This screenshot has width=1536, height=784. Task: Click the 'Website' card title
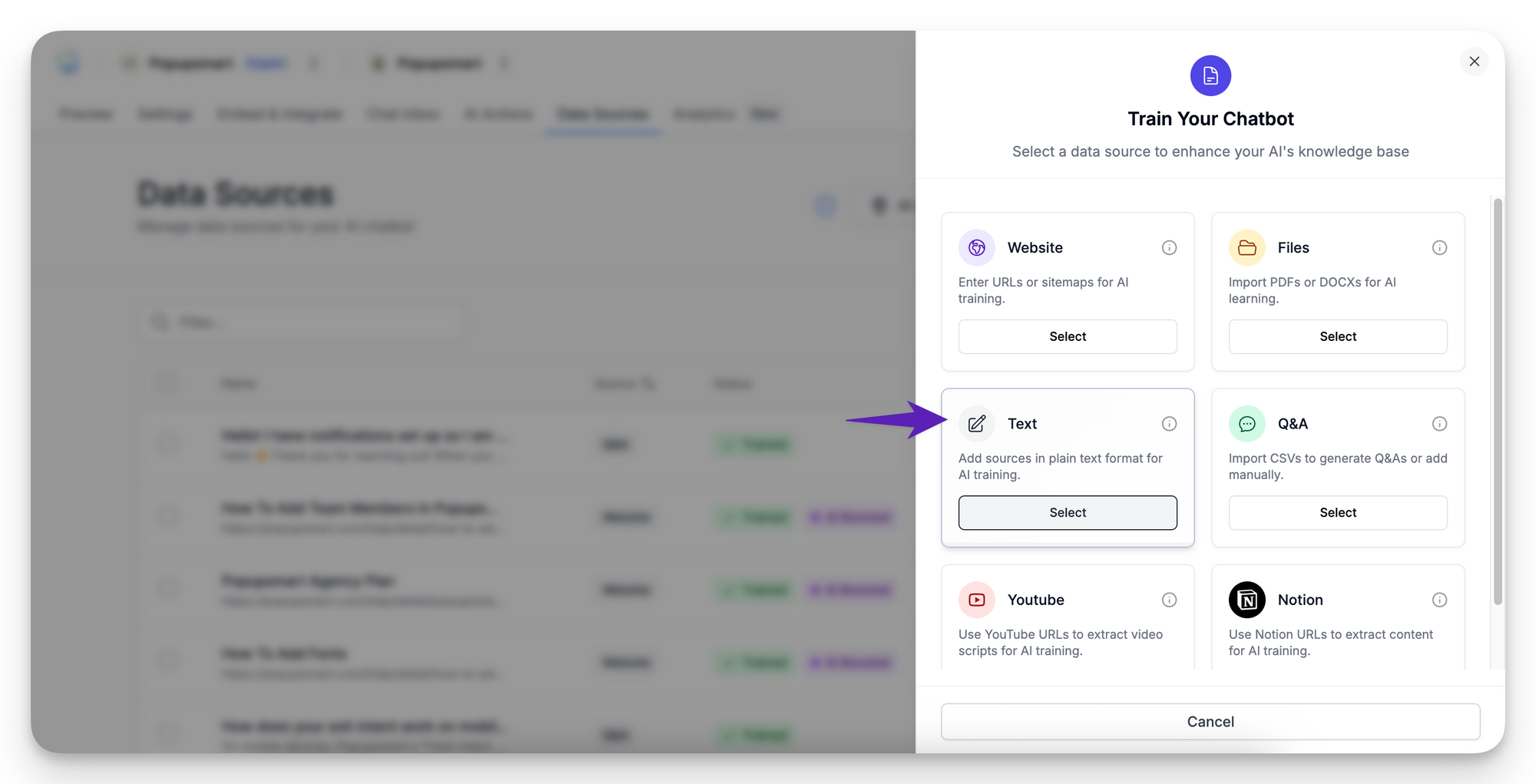click(x=1035, y=247)
